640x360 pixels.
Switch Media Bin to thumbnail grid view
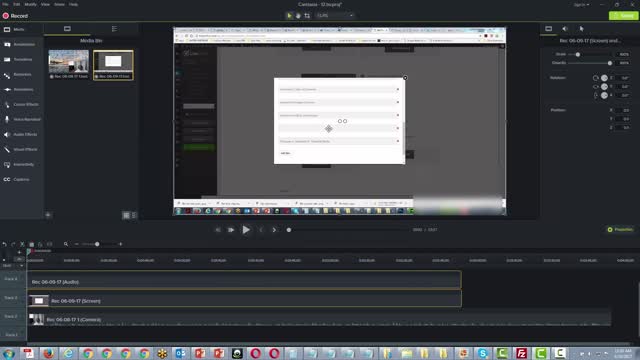[x=126, y=215]
